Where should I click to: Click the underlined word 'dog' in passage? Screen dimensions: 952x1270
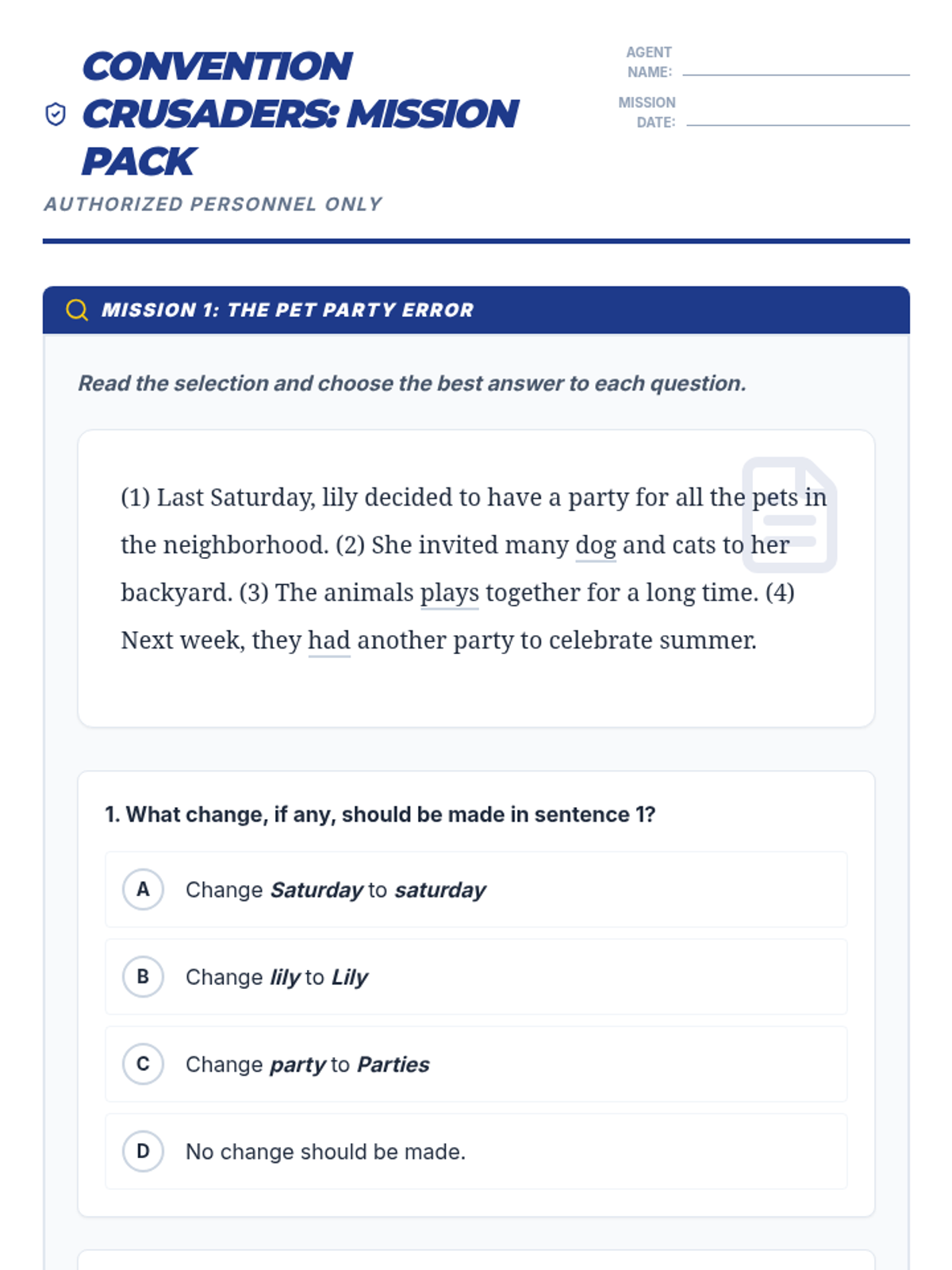[596, 545]
